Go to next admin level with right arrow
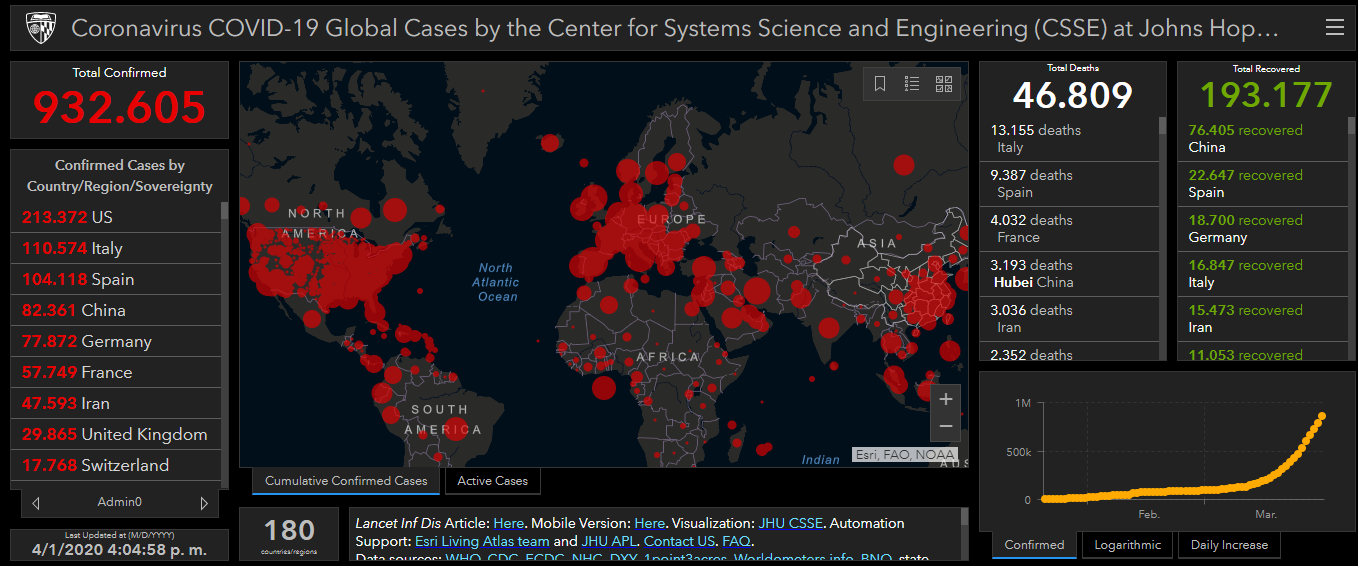This screenshot has width=1358, height=566. click(x=204, y=503)
